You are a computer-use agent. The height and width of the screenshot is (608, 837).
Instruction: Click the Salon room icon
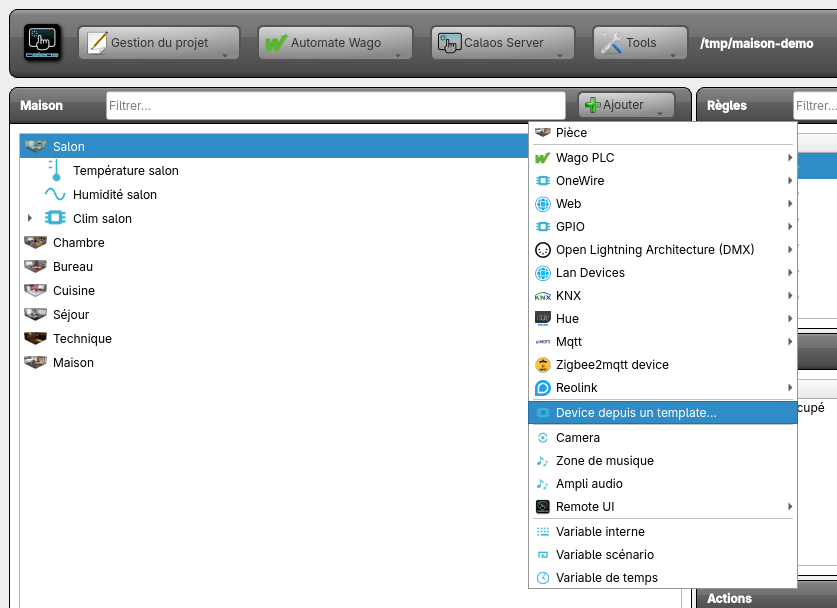click(35, 146)
